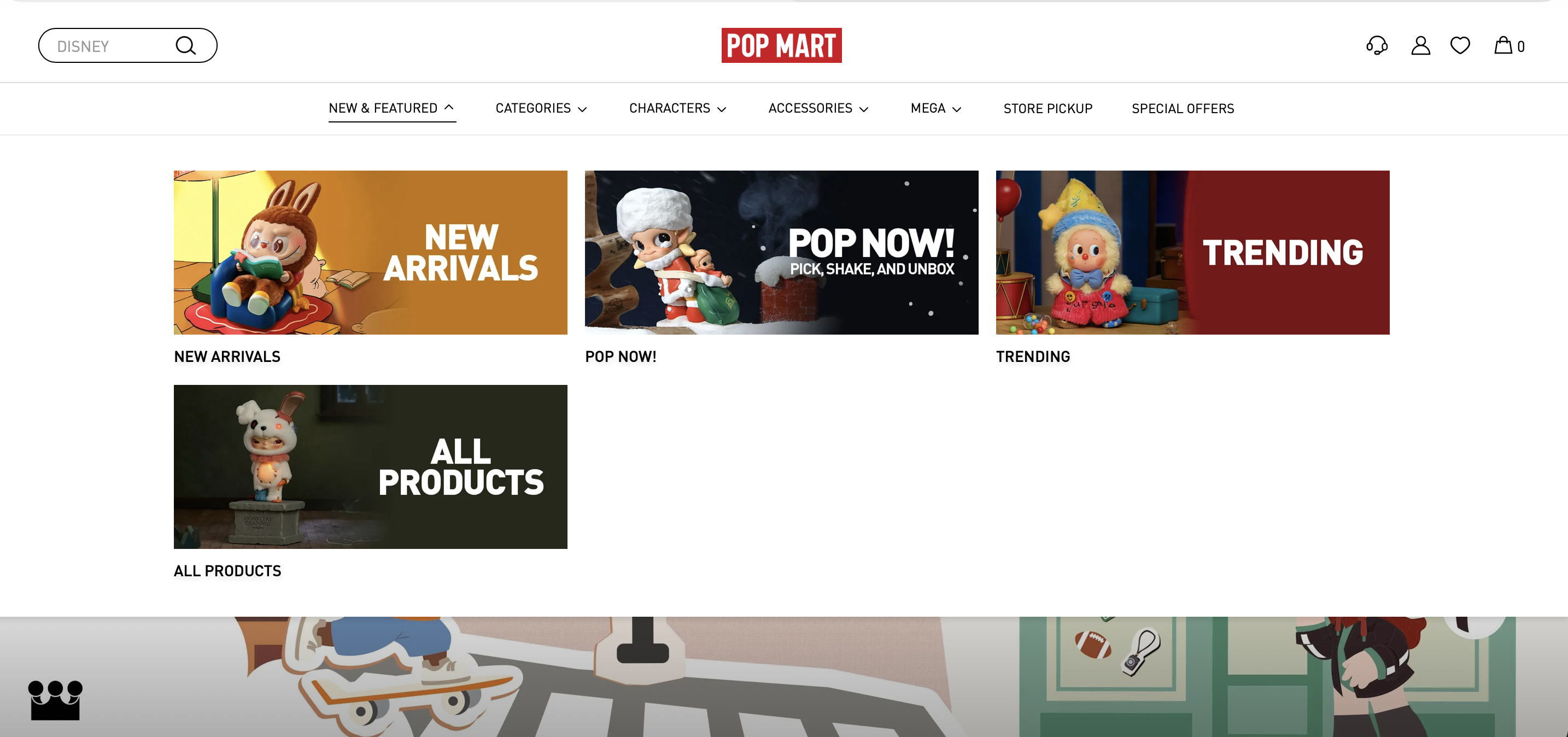Click the black crown icon at bottom left
1568x737 pixels.
tap(55, 700)
